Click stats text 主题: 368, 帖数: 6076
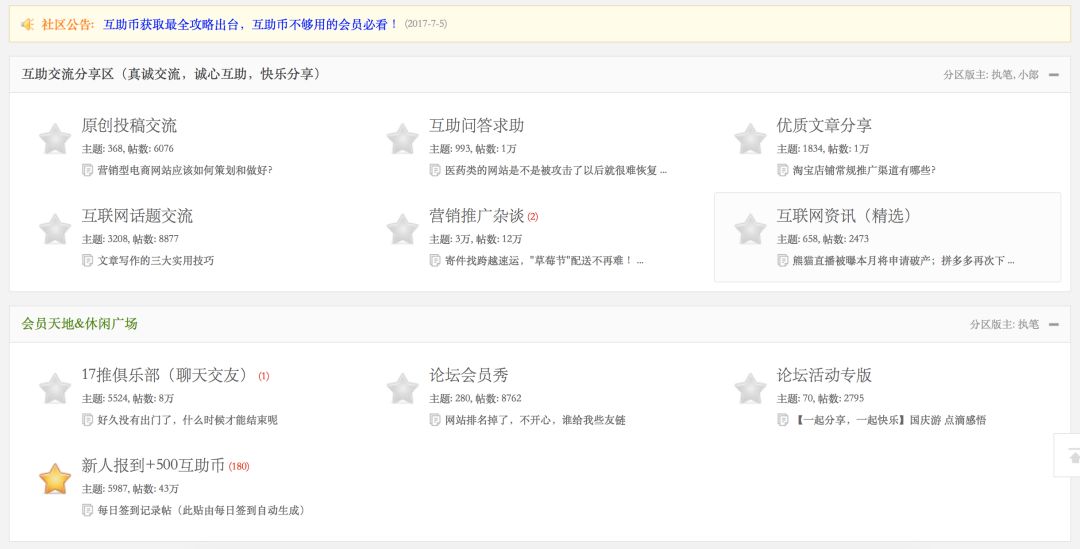Image resolution: width=1080 pixels, height=549 pixels. [x=127, y=149]
